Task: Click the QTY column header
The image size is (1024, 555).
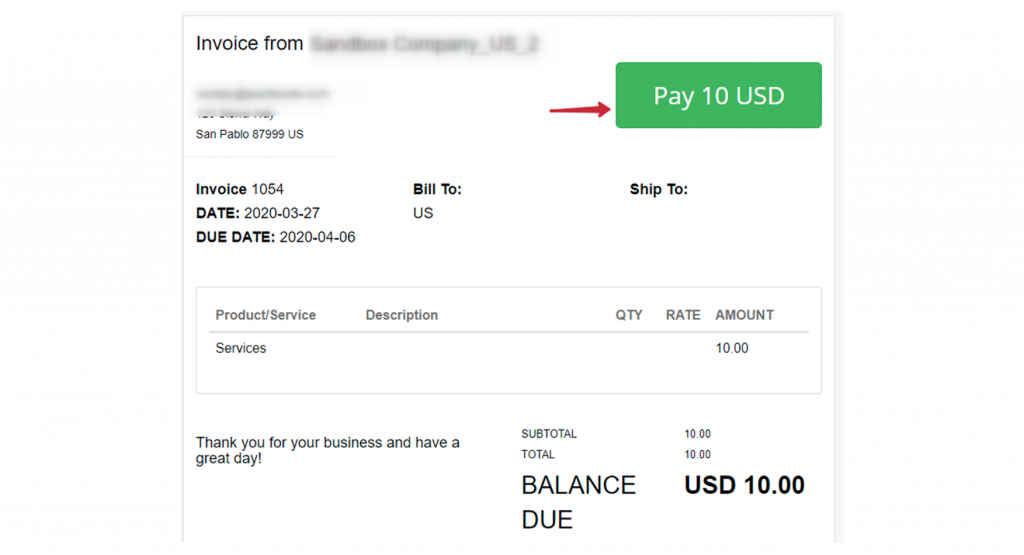Action: pyautogui.click(x=629, y=315)
